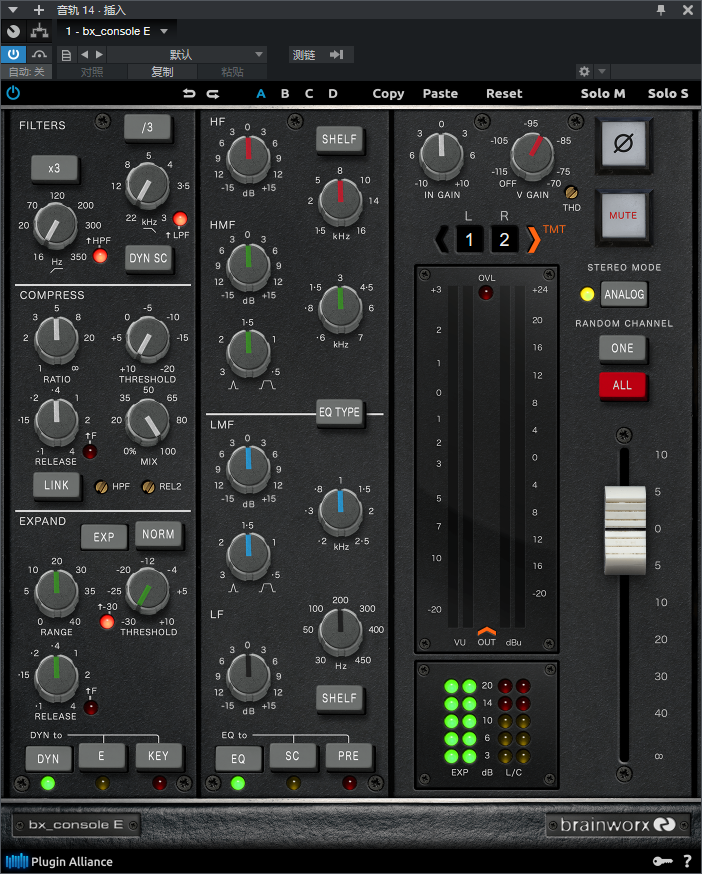
Task: Click next preset right arrow
Action: [x=99, y=55]
